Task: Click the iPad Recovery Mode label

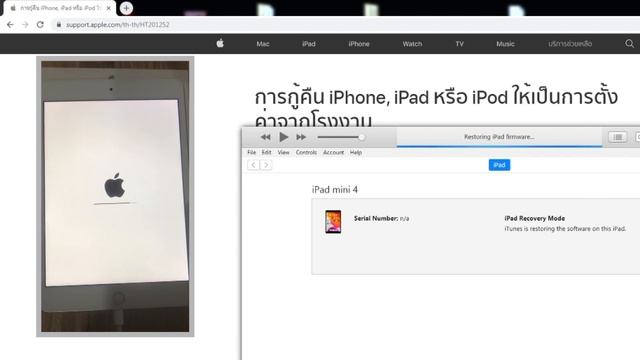Action: pyautogui.click(x=535, y=218)
